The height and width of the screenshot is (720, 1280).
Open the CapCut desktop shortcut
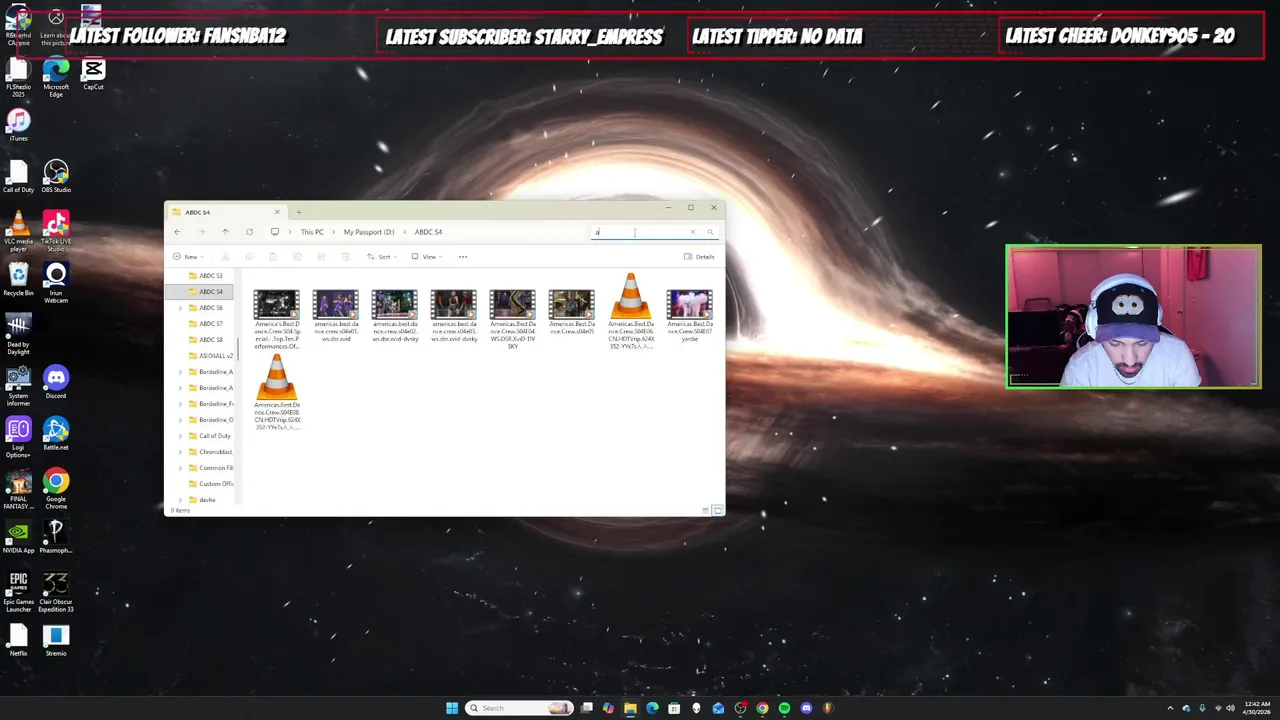pos(93,73)
